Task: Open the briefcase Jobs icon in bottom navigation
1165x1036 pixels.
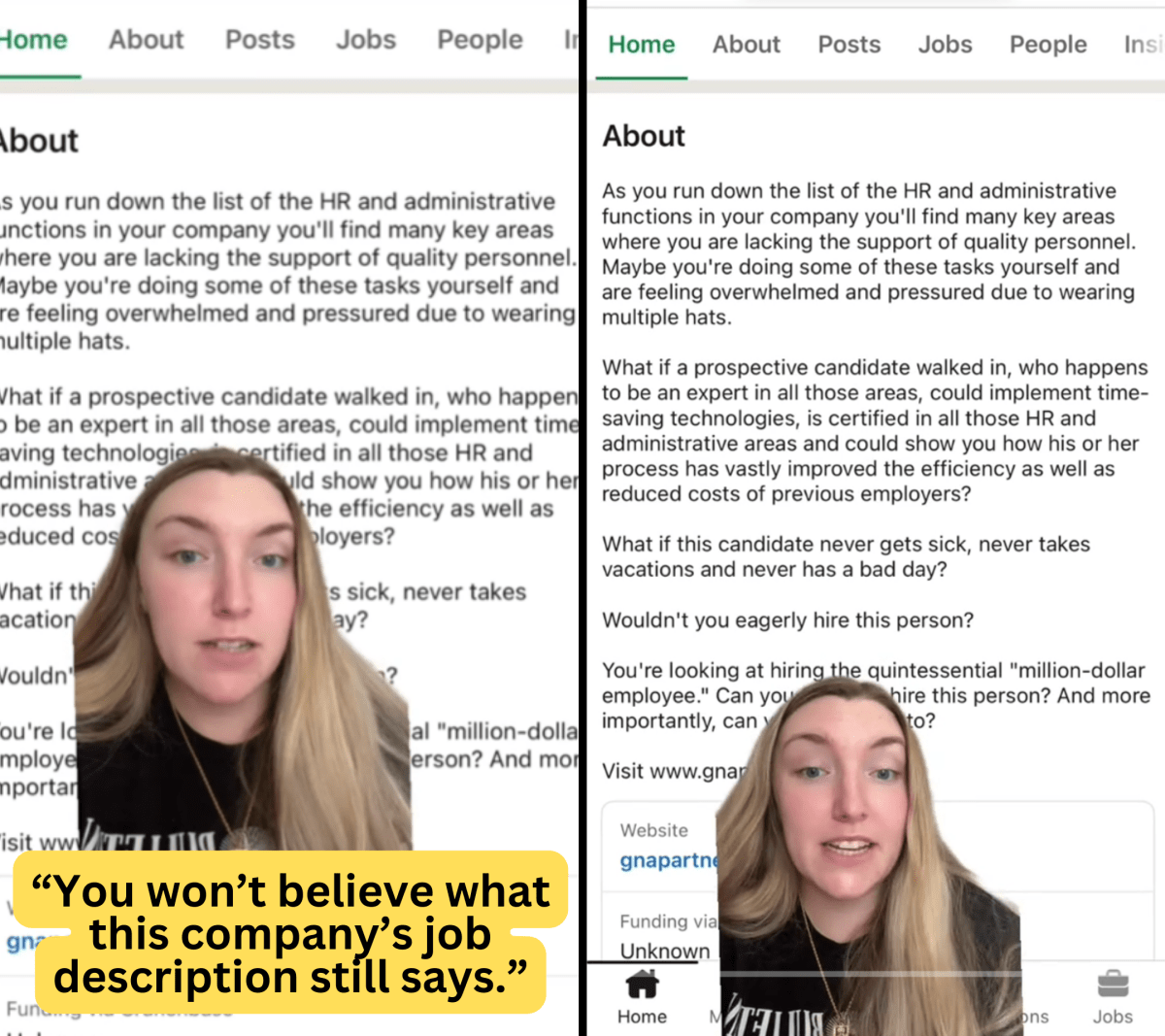Action: tap(1113, 985)
